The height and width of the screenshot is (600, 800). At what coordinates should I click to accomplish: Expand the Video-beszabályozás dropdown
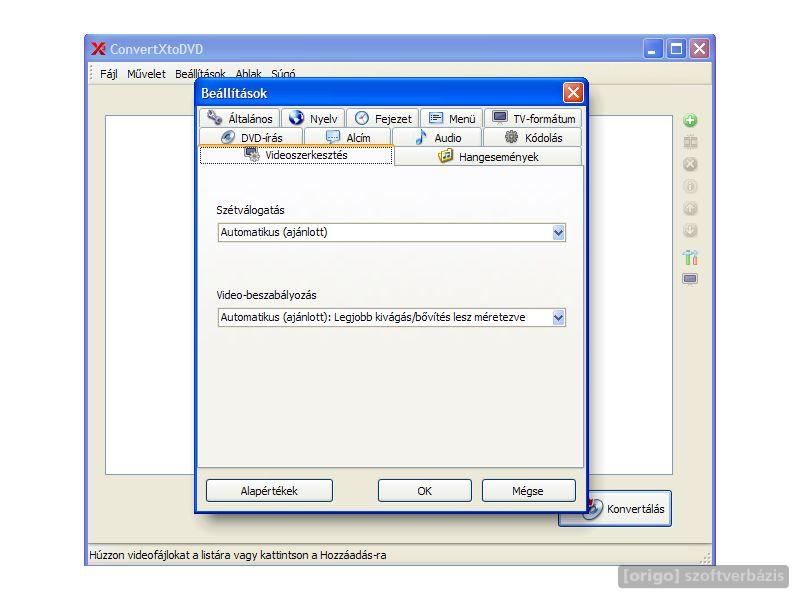558,317
